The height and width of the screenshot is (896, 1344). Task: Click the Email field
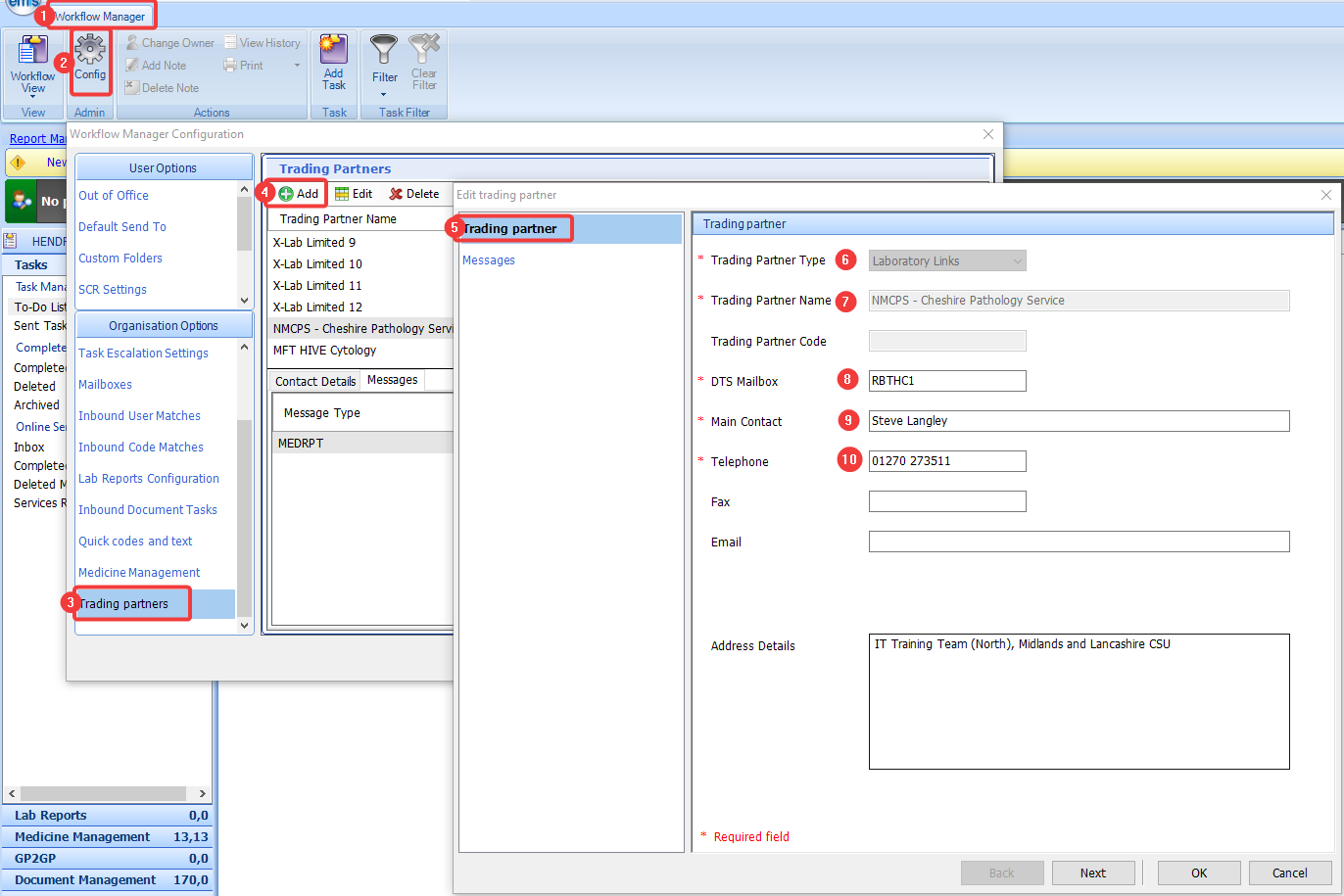pyautogui.click(x=1079, y=542)
